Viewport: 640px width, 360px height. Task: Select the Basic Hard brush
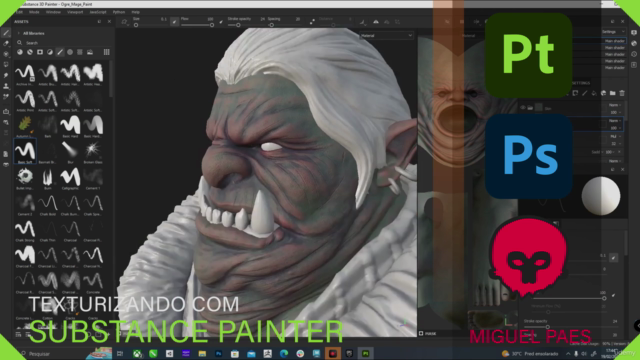pyautogui.click(x=70, y=126)
